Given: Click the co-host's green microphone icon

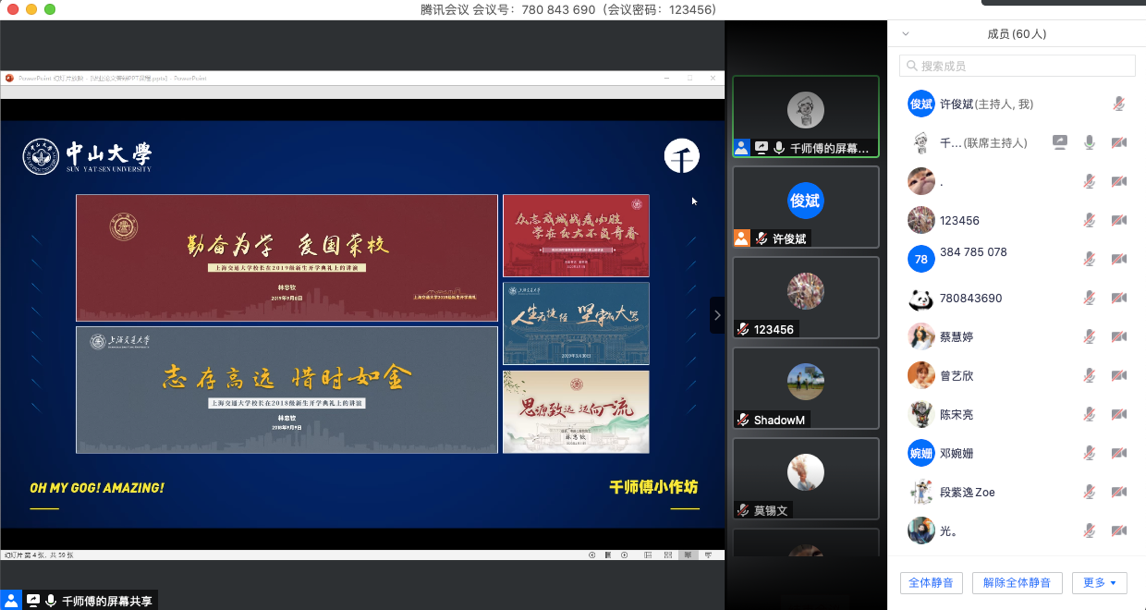Looking at the screenshot, I should (x=1090, y=143).
